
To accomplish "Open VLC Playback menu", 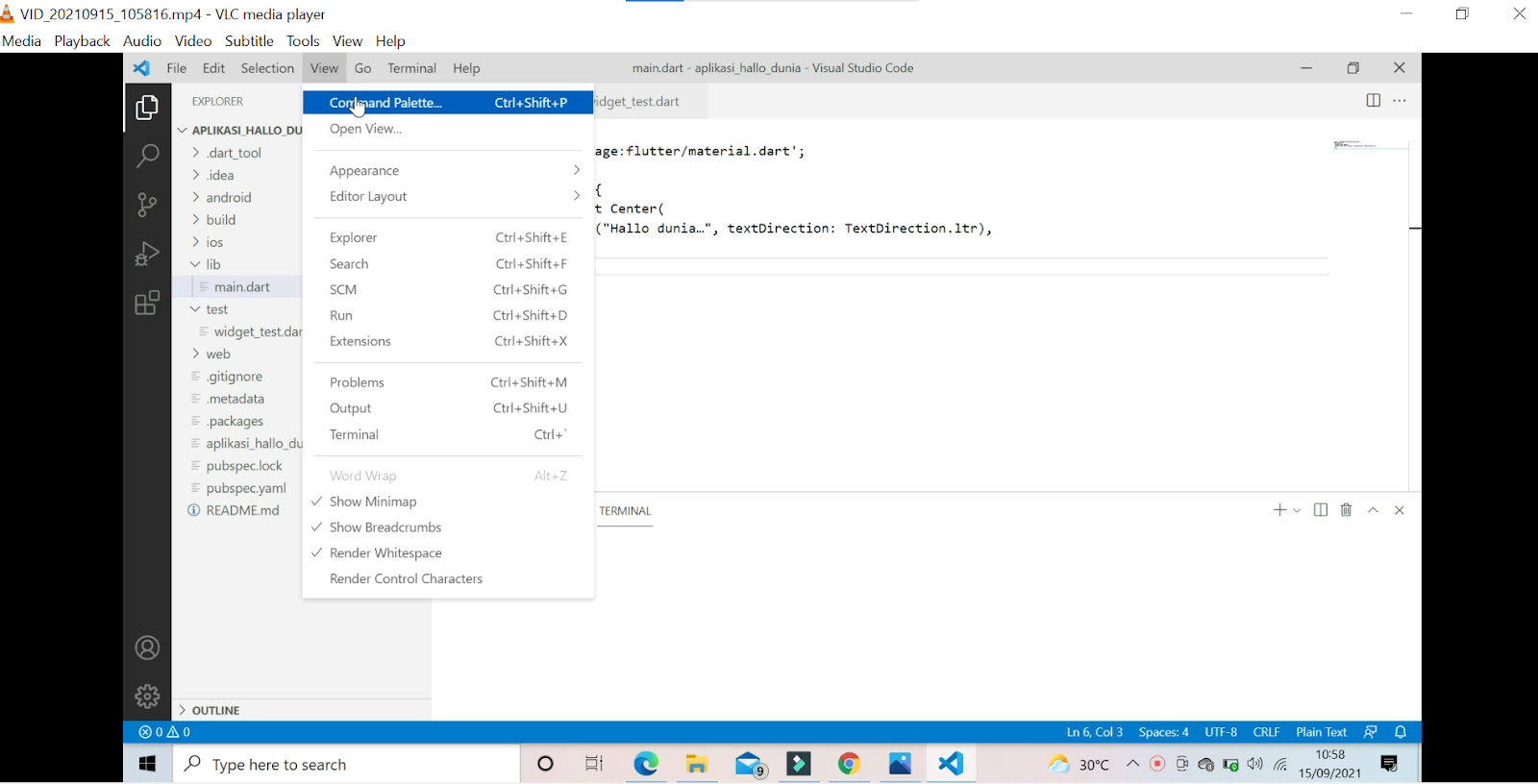I will click(82, 41).
